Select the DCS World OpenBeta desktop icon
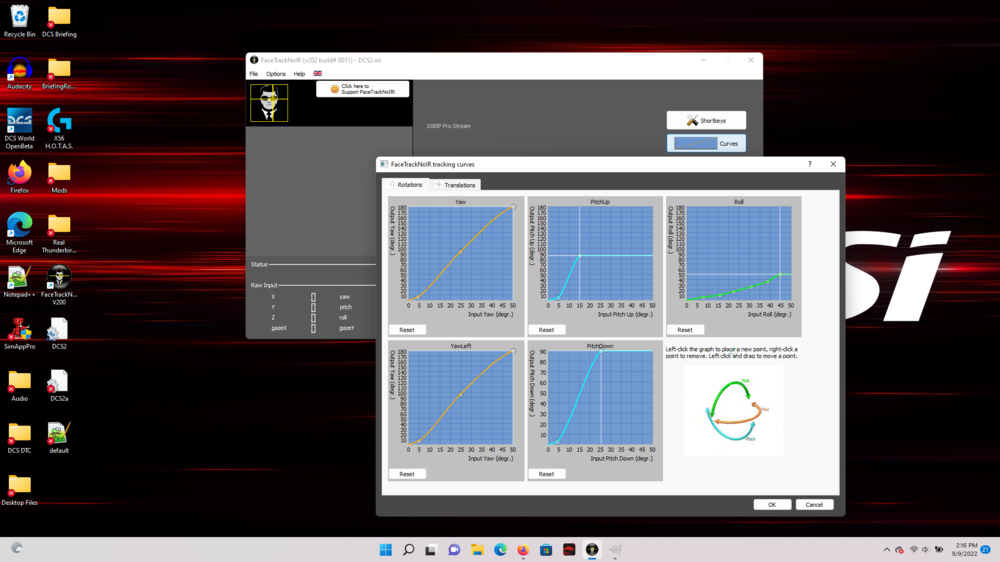1000x562 pixels. 20,128
